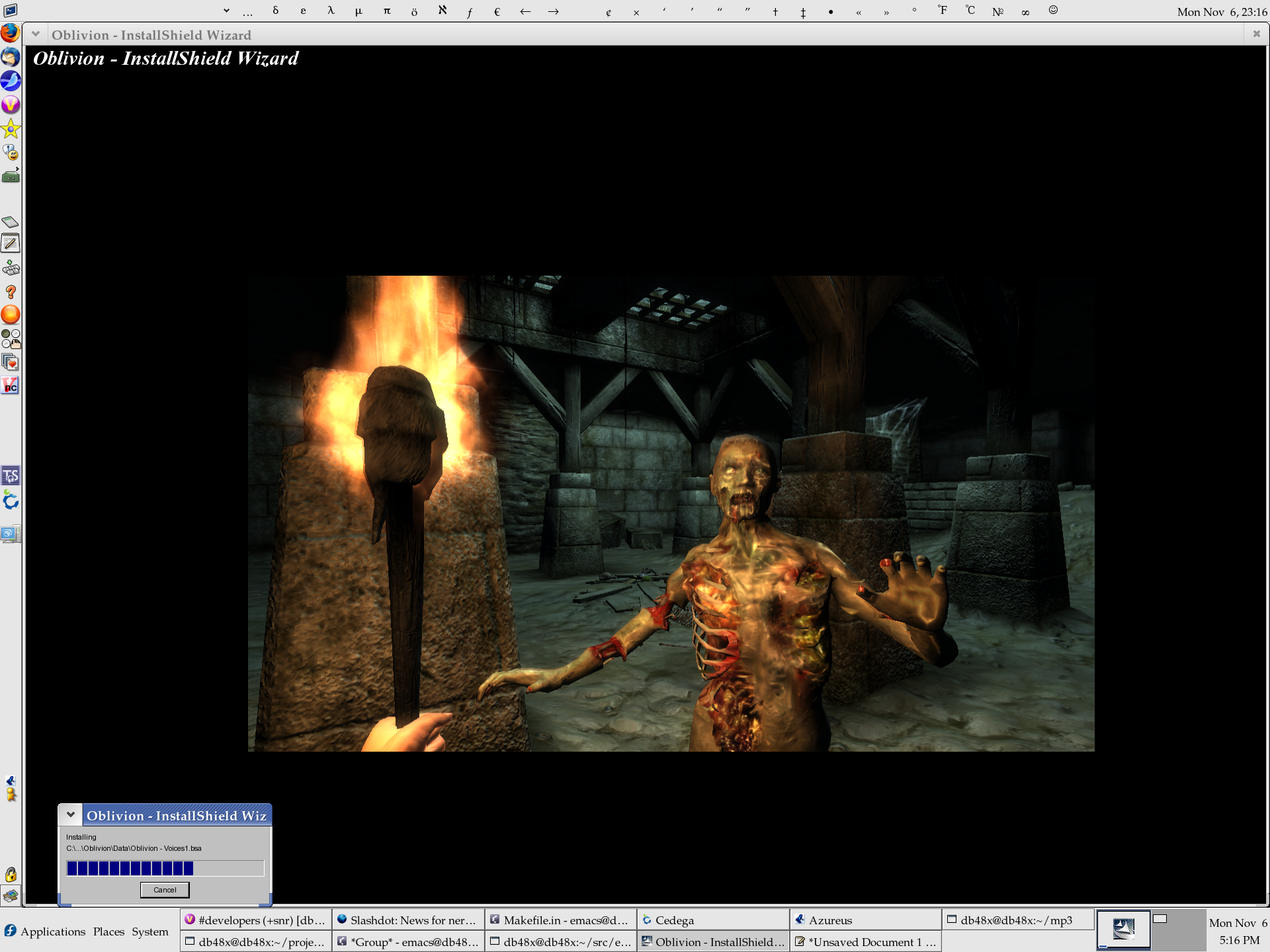This screenshot has height=952, width=1270.
Task: Switch to the Slashdot browser window
Action: pyautogui.click(x=408, y=920)
